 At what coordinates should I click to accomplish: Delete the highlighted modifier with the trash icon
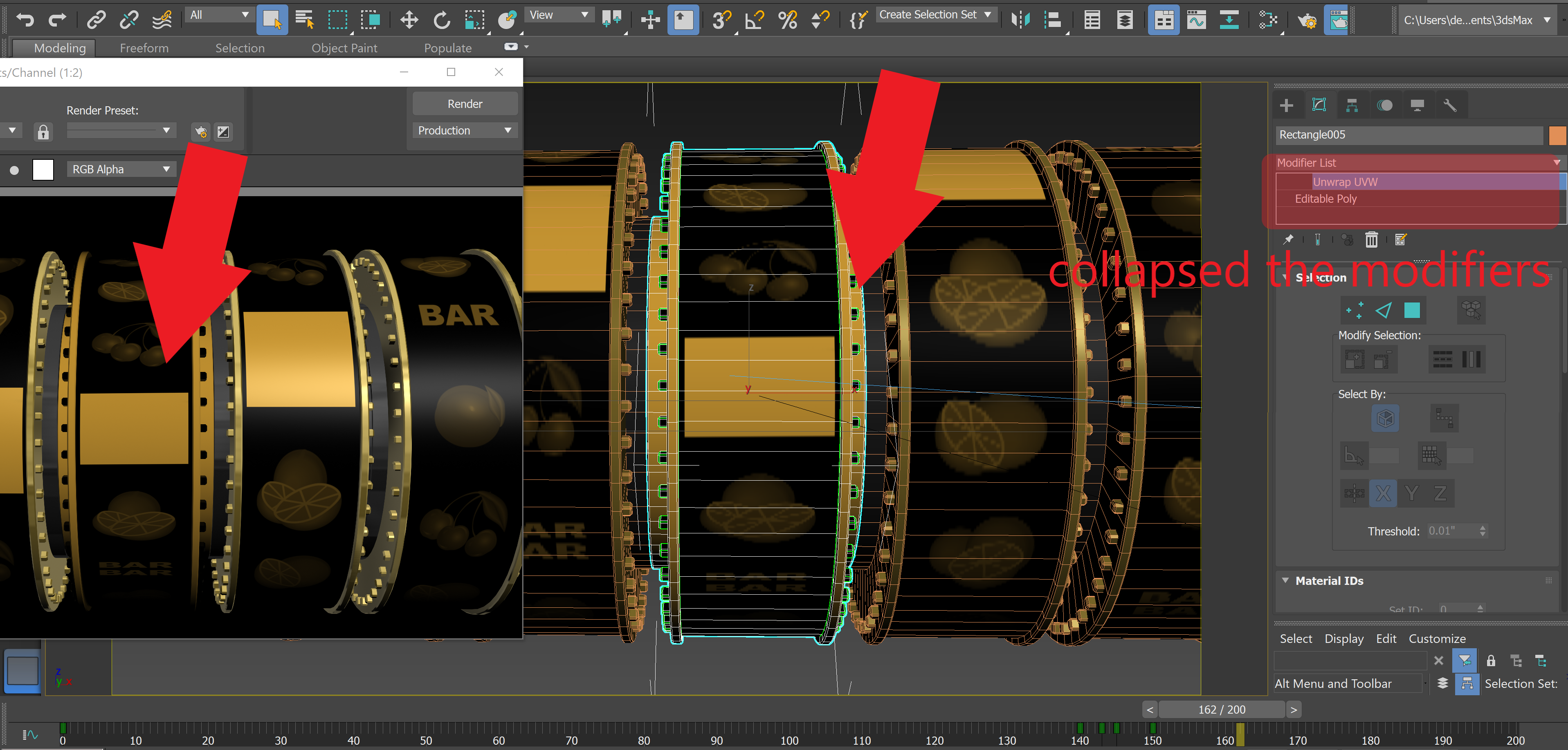(x=1371, y=239)
